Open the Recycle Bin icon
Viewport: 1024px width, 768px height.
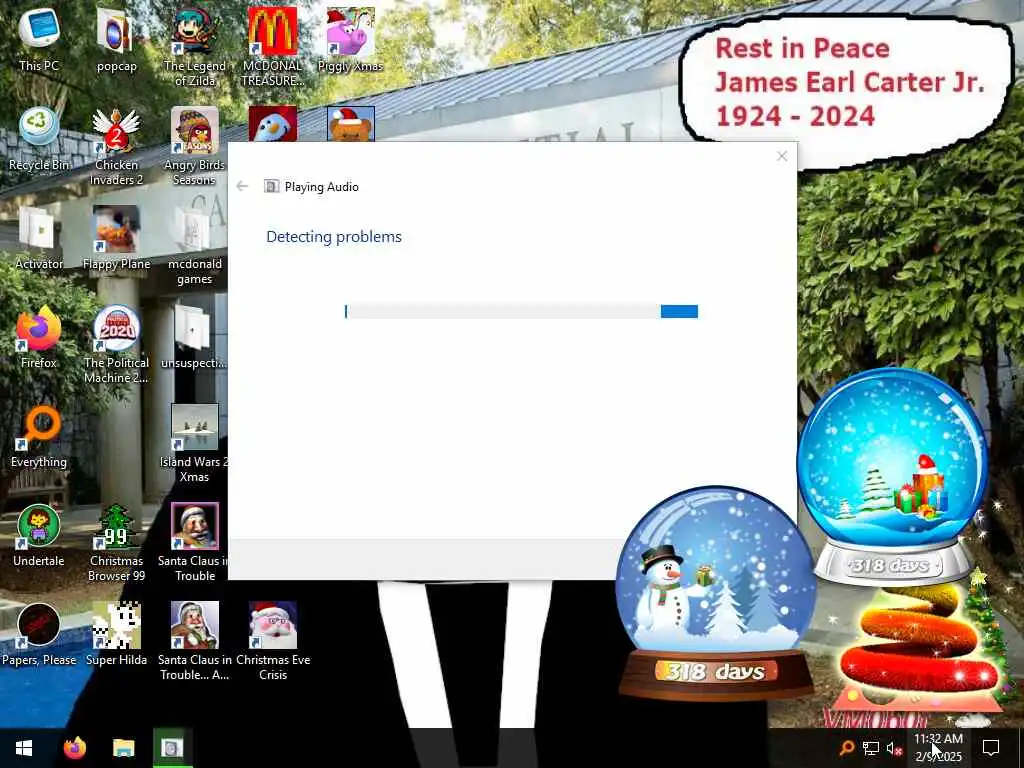(39, 138)
